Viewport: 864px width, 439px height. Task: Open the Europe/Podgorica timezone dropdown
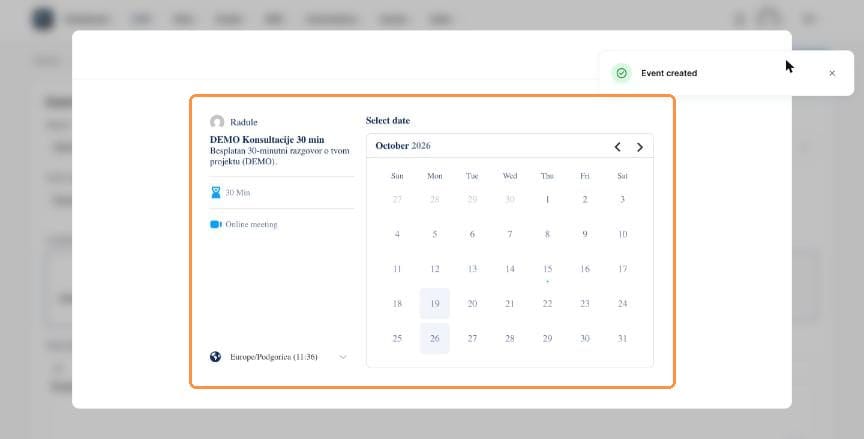[280, 357]
